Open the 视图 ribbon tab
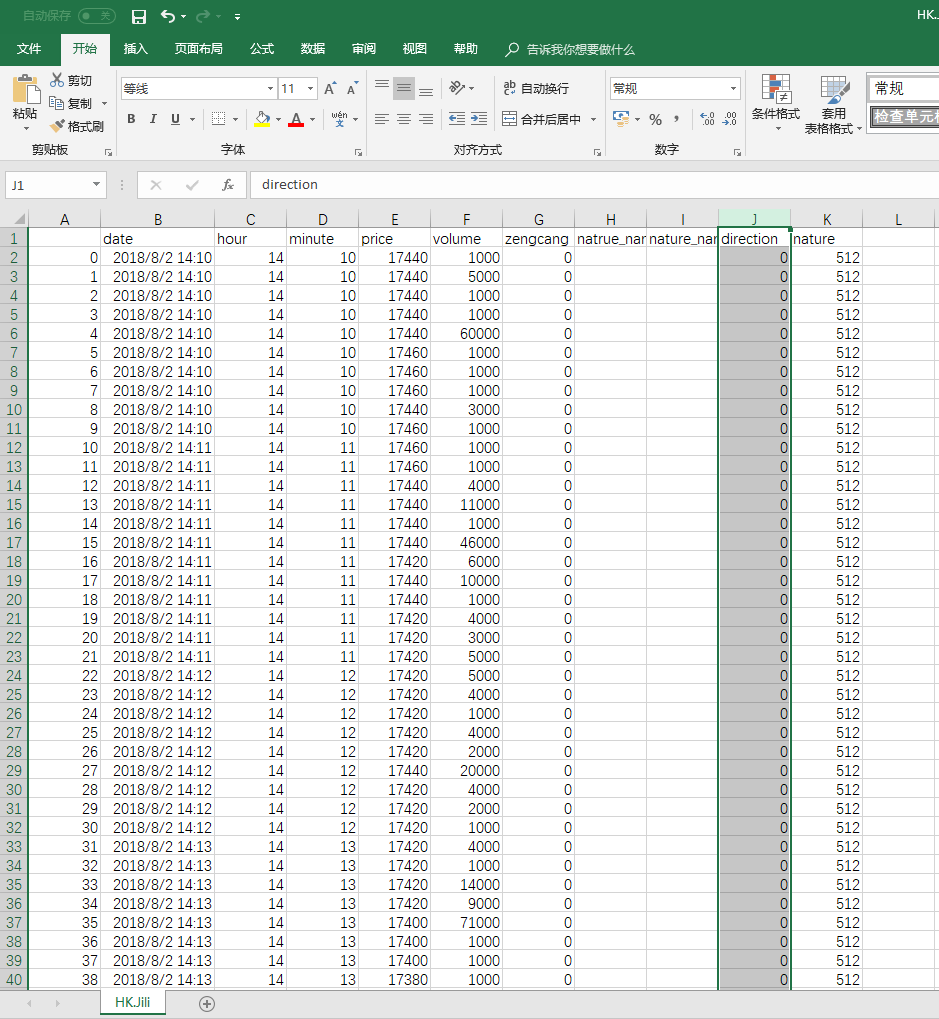 [415, 49]
